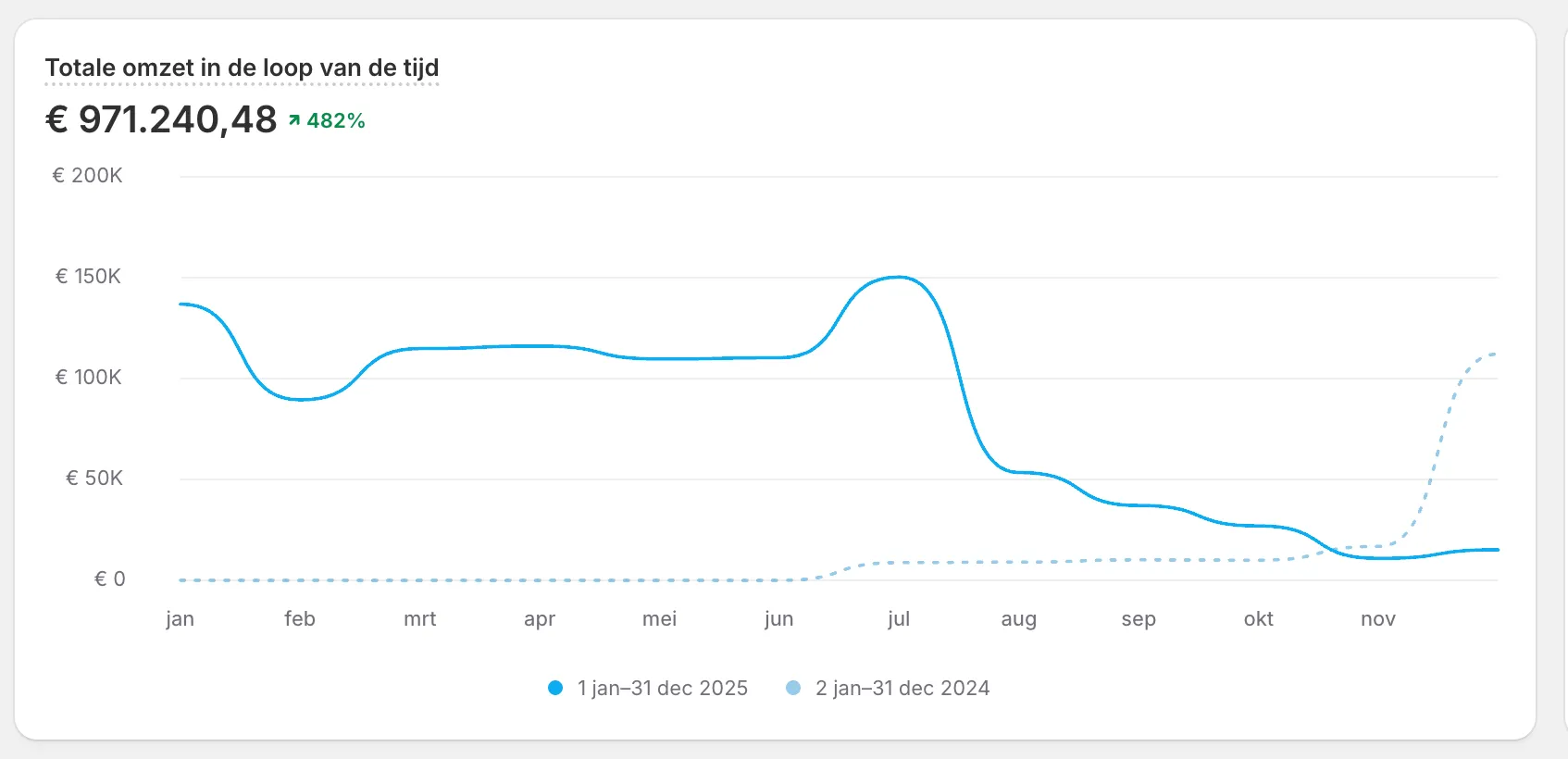Viewport: 1568px width, 759px height.
Task: Click the '€ 0' baseline axis label
Action: click(x=109, y=579)
